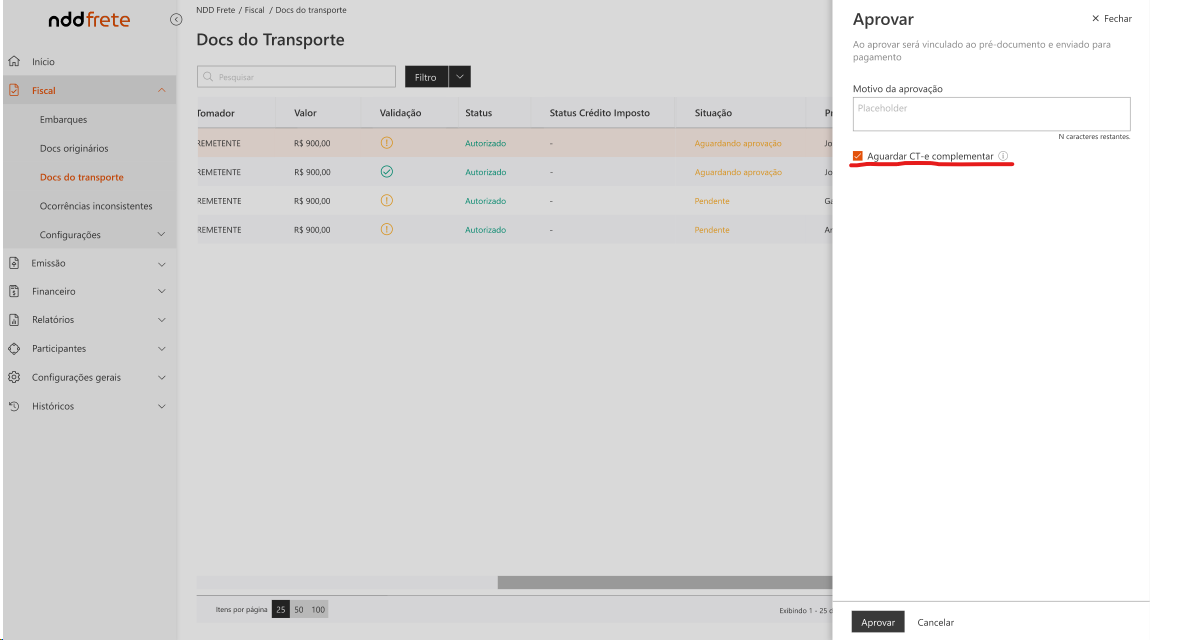Click Cancelar in the approval panel
Image resolution: width=1193 pixels, height=640 pixels.
[935, 622]
